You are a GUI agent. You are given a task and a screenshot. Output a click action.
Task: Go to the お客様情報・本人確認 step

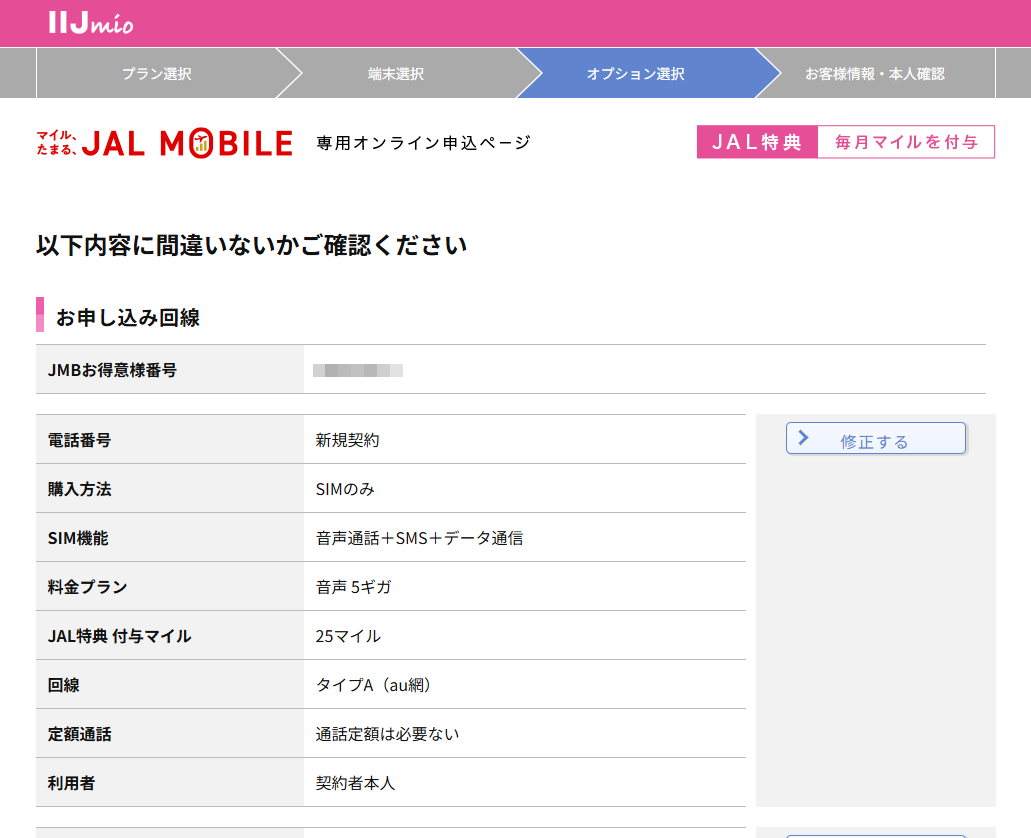point(877,72)
